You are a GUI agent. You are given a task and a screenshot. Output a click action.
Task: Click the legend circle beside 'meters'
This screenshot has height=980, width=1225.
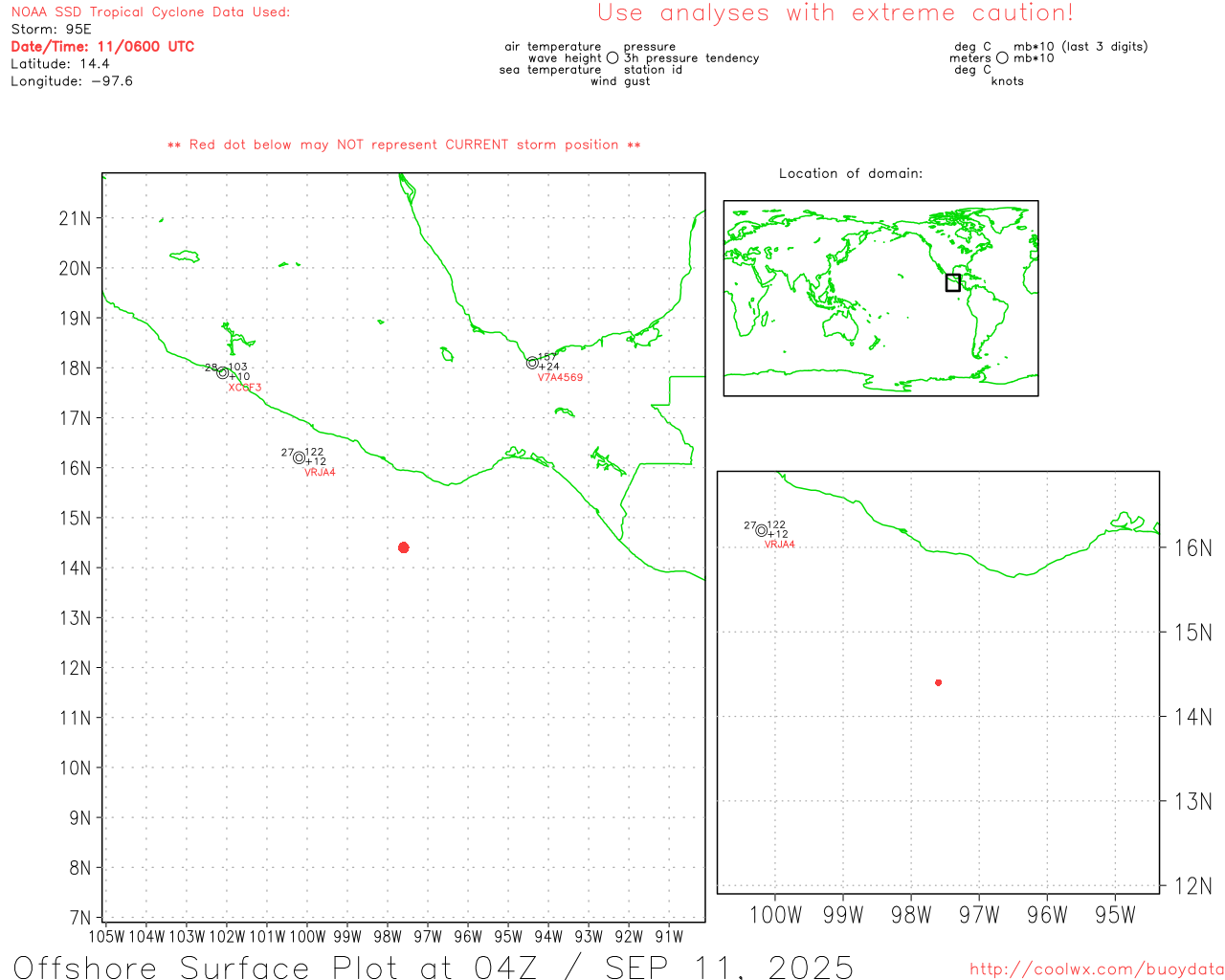point(1002,58)
